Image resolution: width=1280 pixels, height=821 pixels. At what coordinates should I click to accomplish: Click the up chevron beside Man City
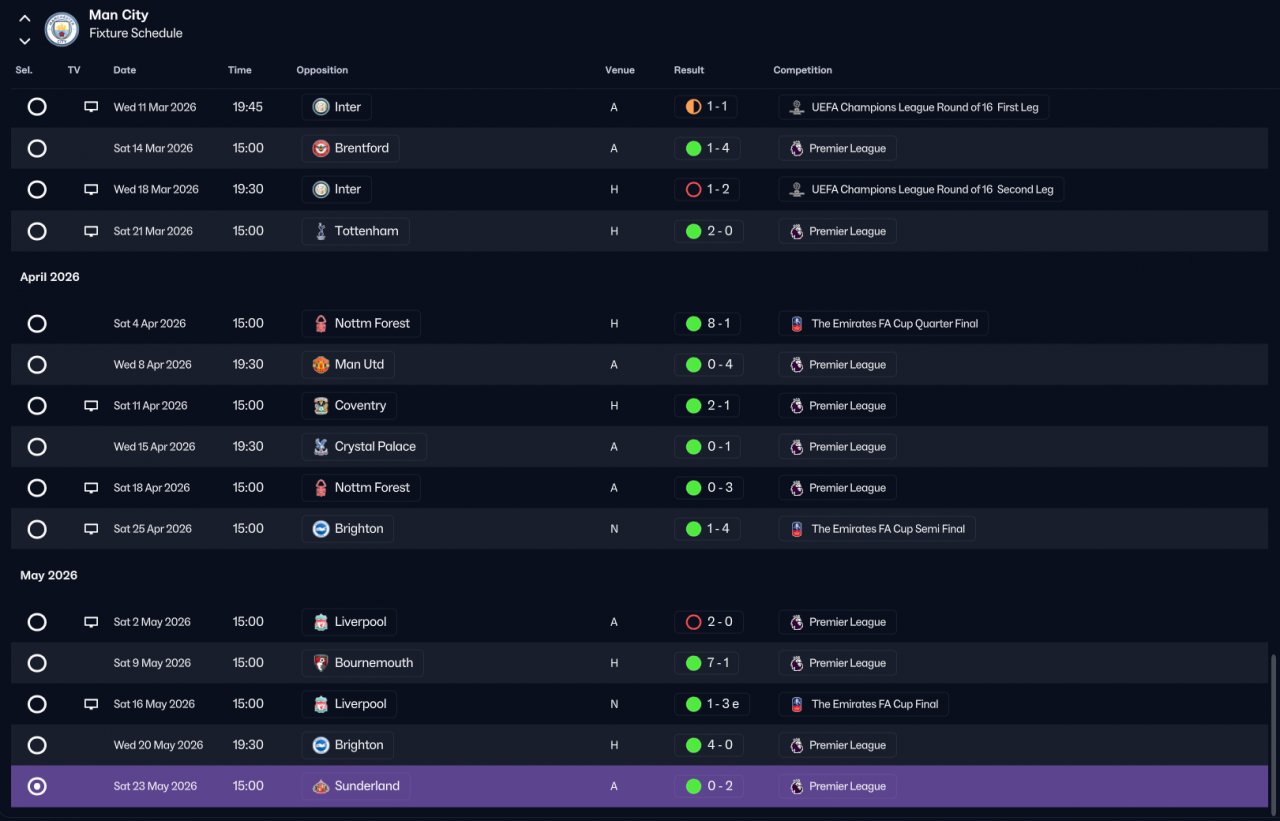coord(25,19)
